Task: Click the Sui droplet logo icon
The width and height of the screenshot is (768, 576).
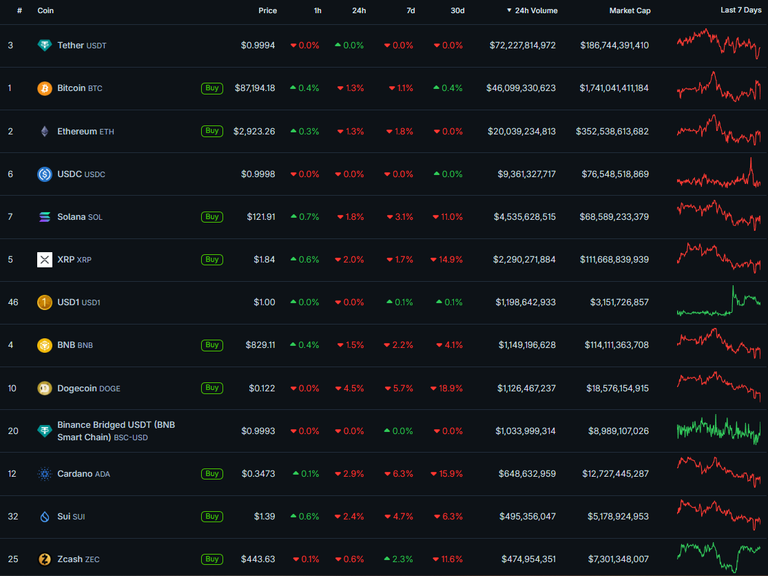Action: pos(45,517)
